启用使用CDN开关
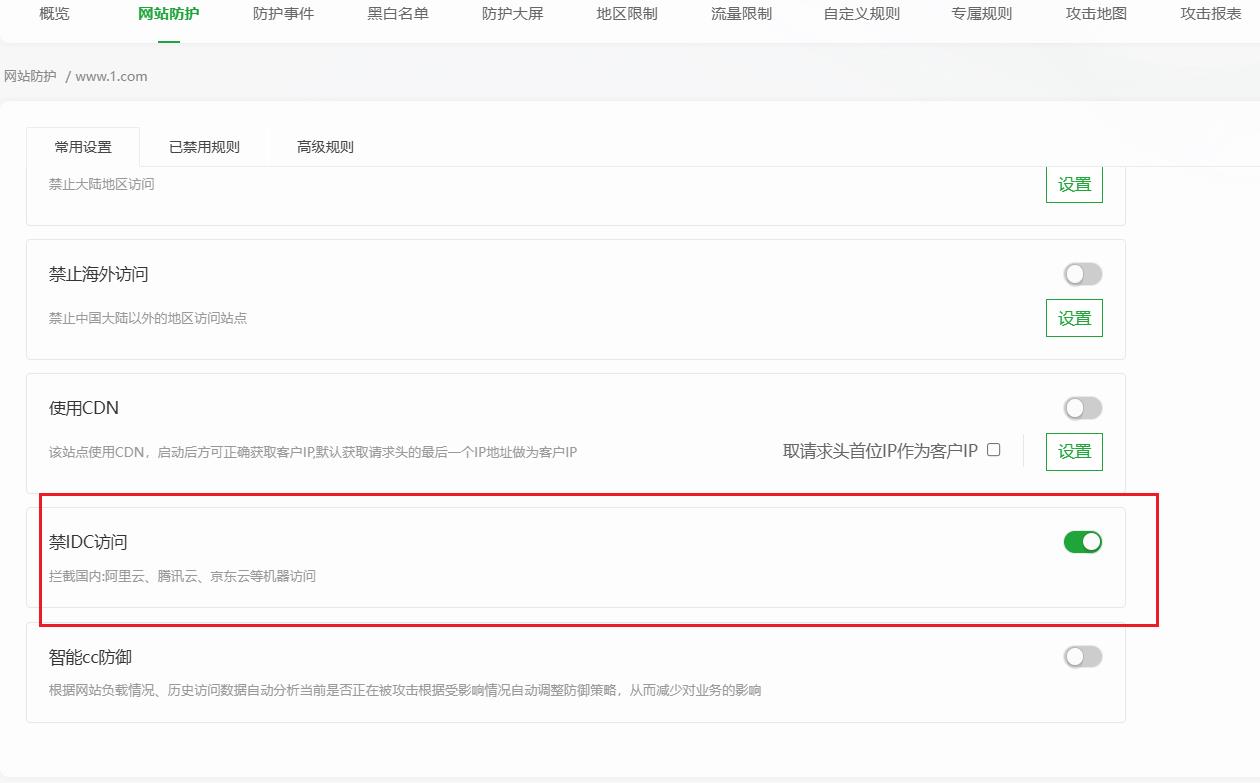1260x783 pixels. coord(1082,408)
